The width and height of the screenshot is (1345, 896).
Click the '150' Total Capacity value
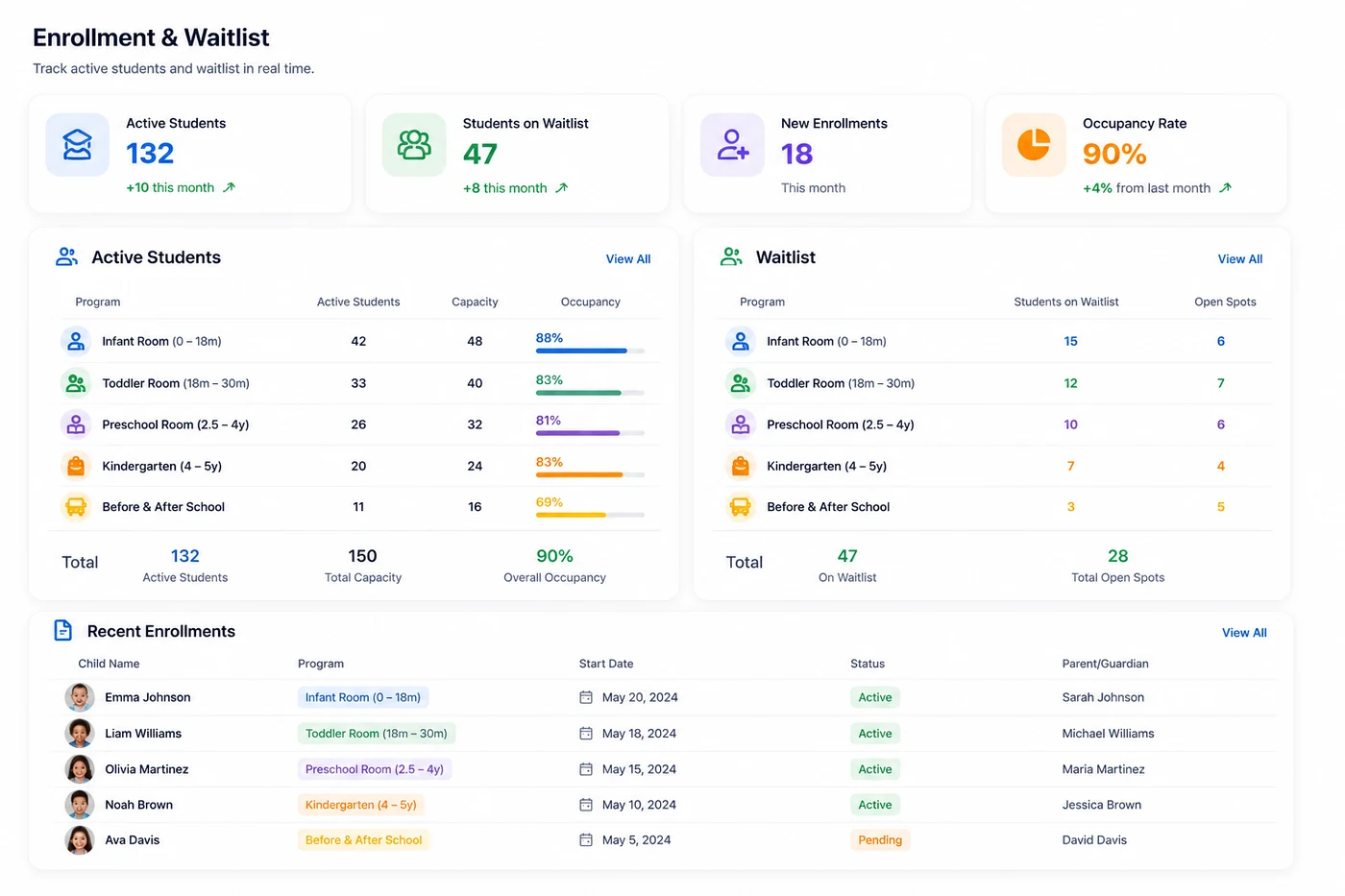362,556
